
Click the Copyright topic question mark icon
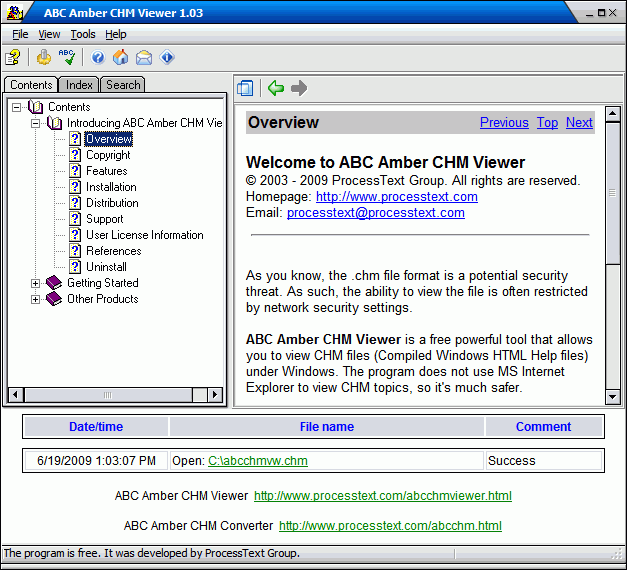pyautogui.click(x=75, y=155)
